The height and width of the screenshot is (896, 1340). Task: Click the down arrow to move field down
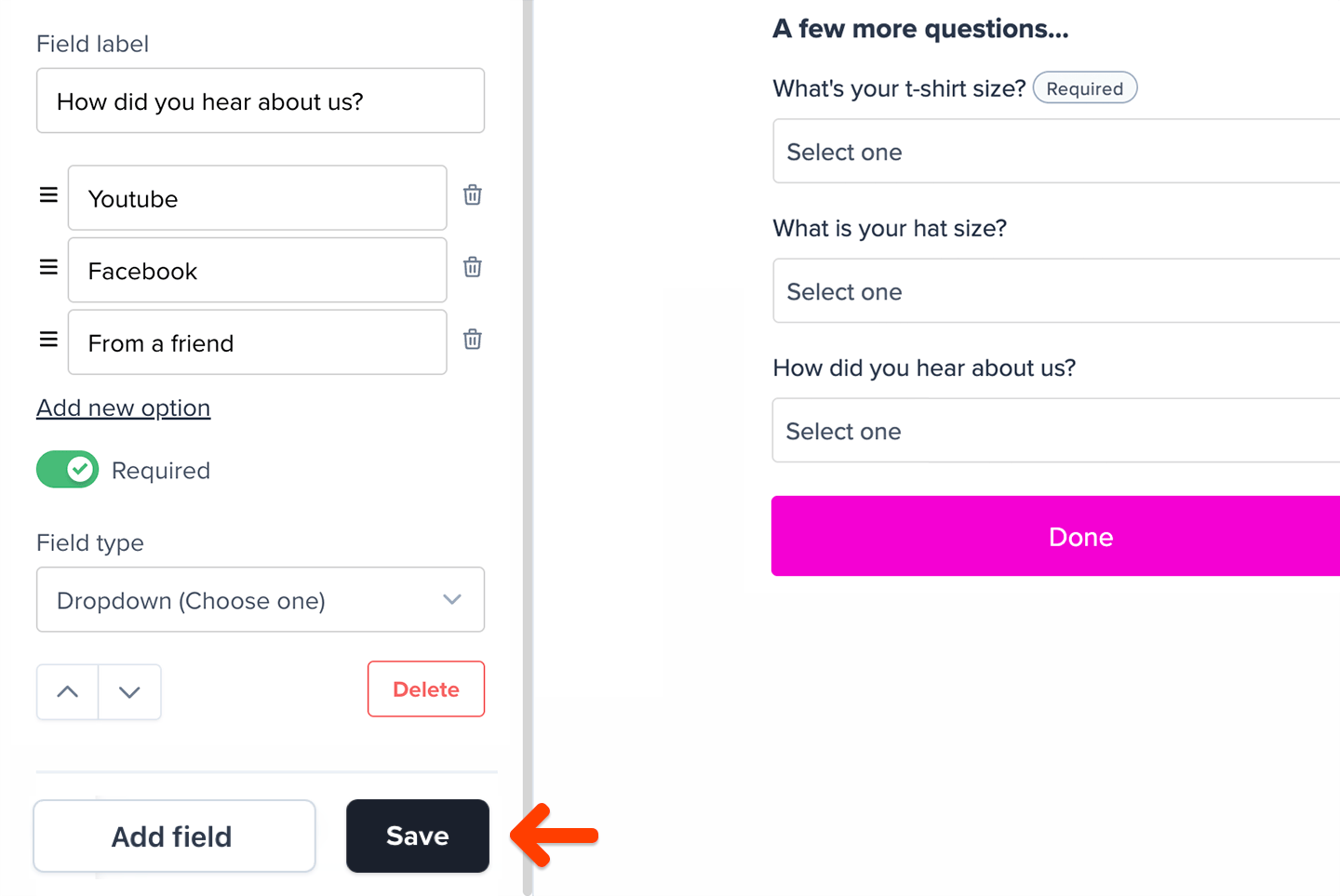click(x=129, y=691)
